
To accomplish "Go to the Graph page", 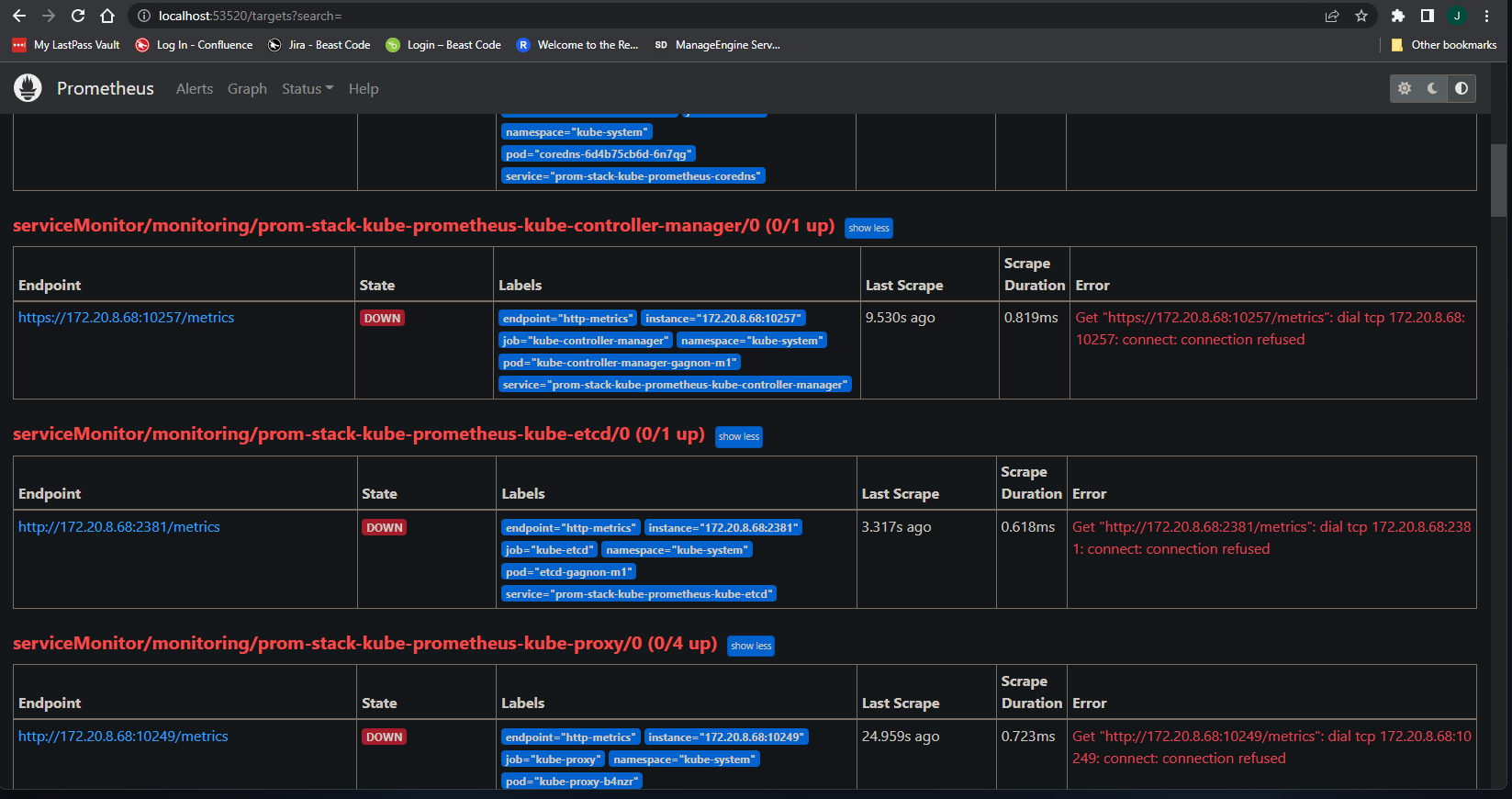I will point(247,89).
